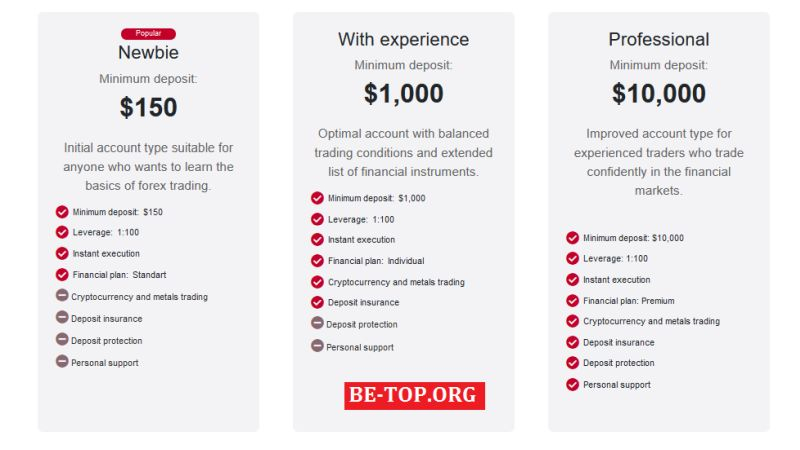Click the minus icon beside Newbie Cryptocurrency and metals trading

(62, 295)
